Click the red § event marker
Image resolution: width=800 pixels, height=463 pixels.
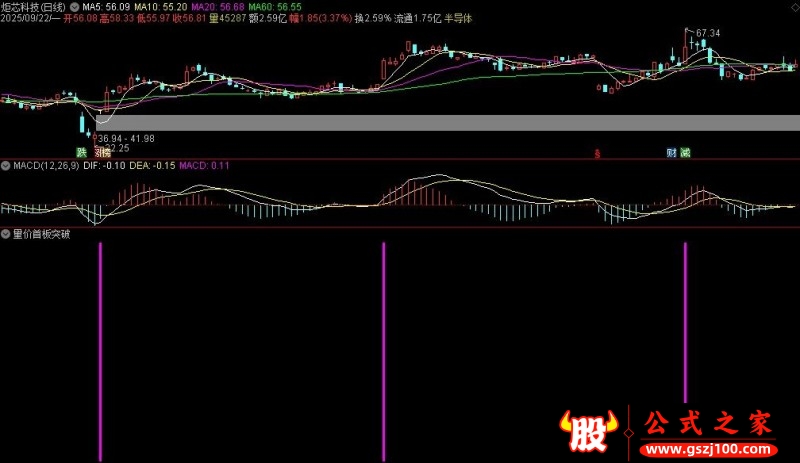(x=597, y=153)
